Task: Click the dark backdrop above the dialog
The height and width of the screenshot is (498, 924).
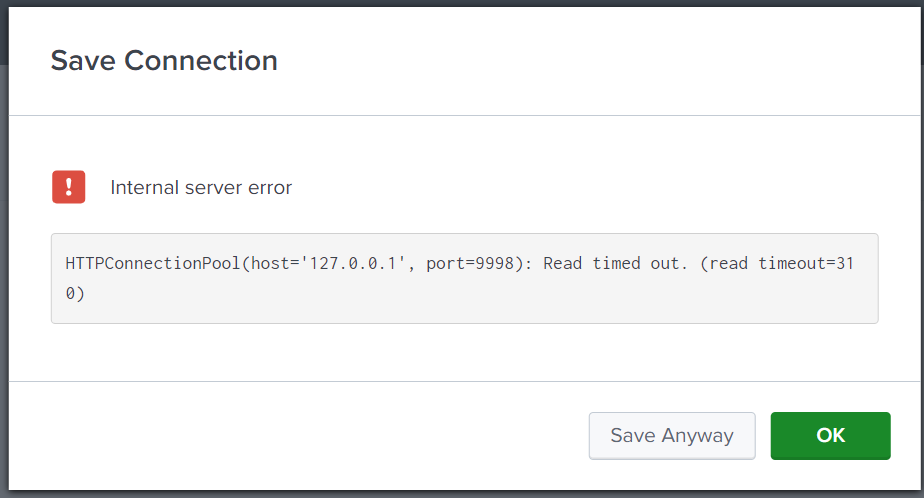Action: point(462,3)
